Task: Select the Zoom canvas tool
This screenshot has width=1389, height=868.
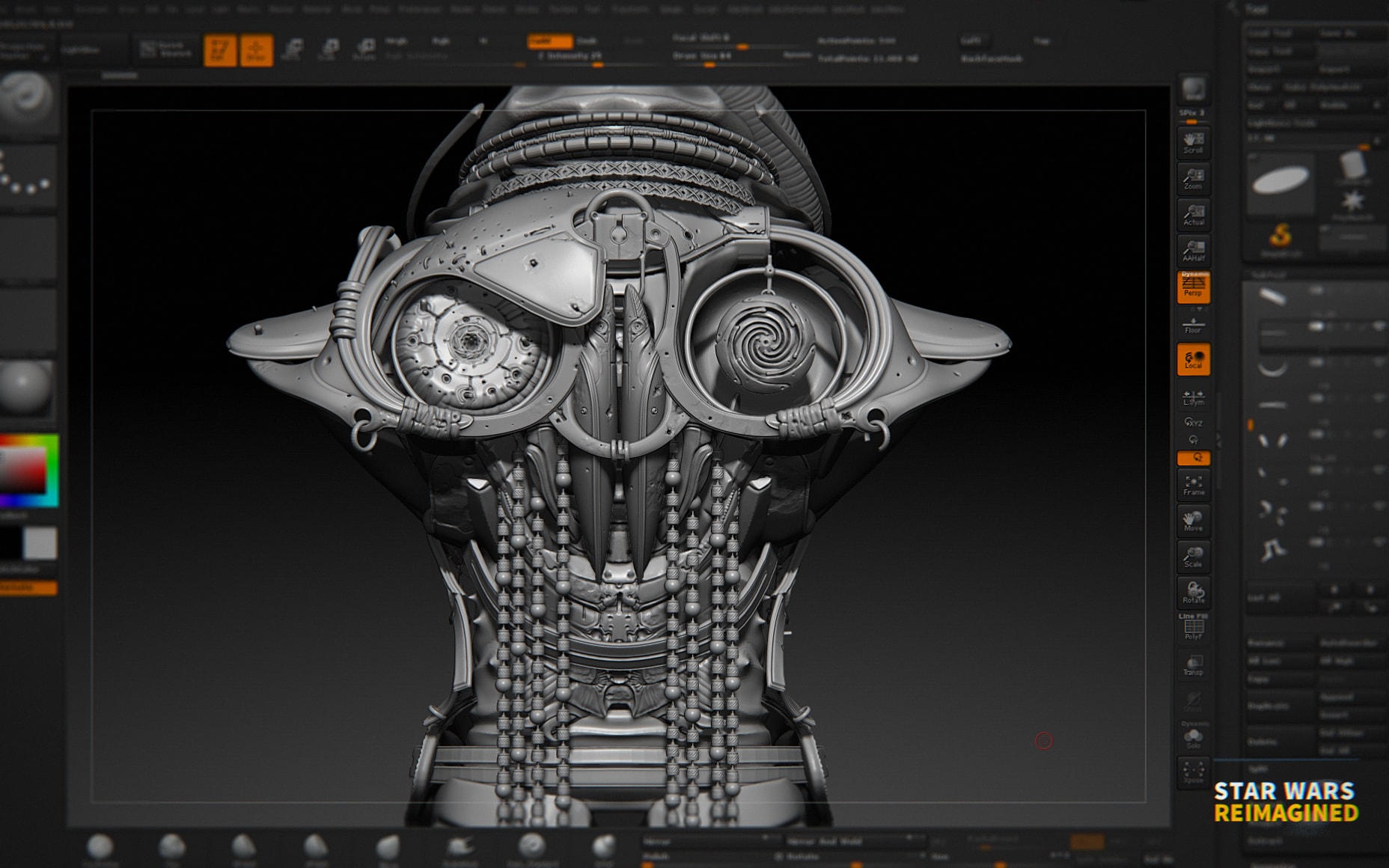Action: pos(1193,178)
